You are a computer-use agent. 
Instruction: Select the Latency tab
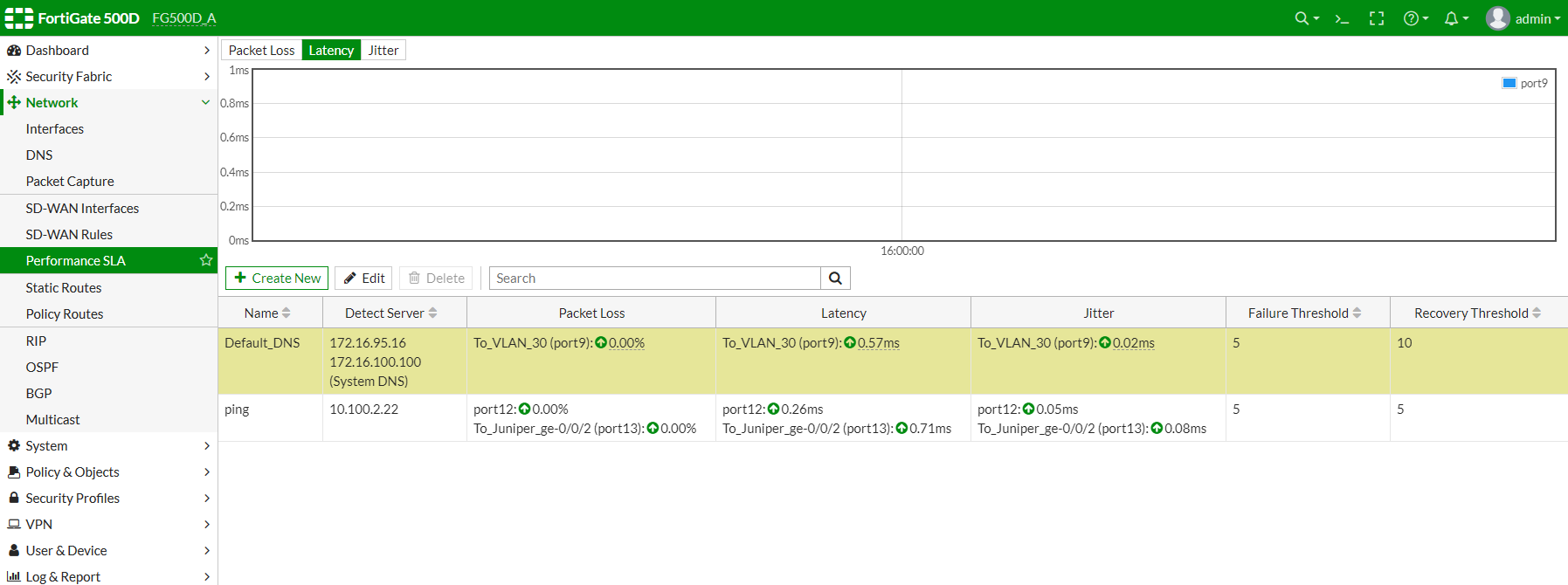pos(331,51)
